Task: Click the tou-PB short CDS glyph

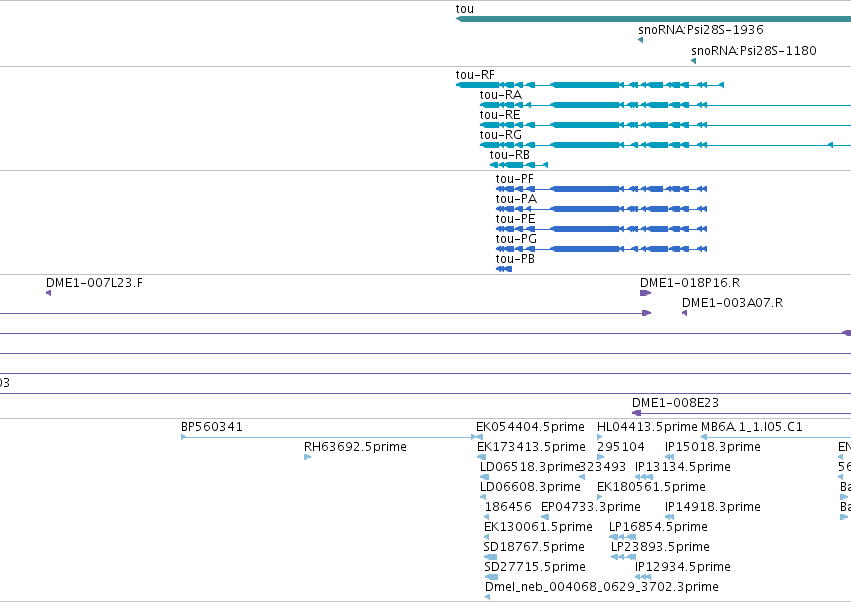Action: click(504, 269)
